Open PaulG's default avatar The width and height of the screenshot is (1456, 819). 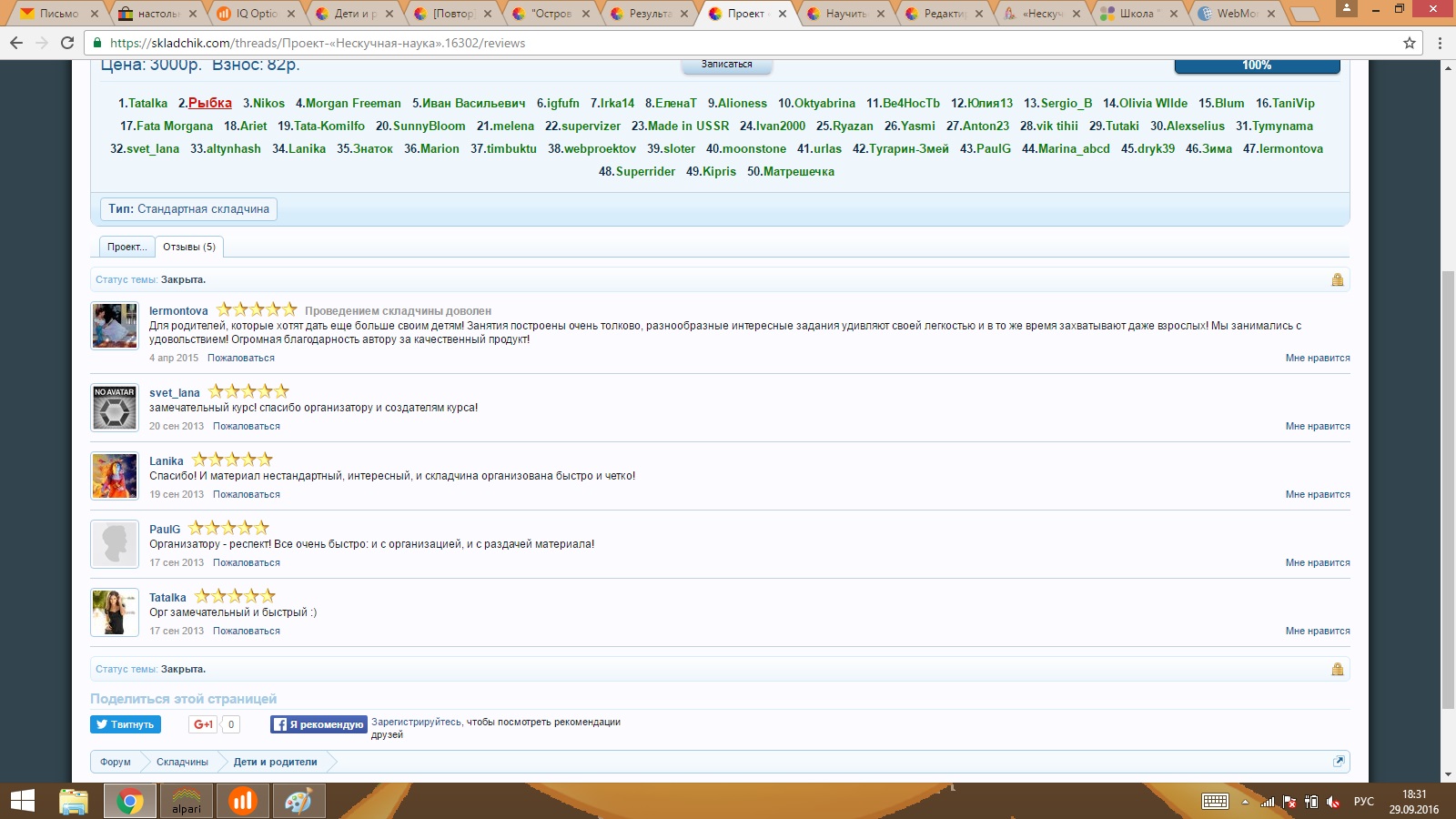[115, 544]
